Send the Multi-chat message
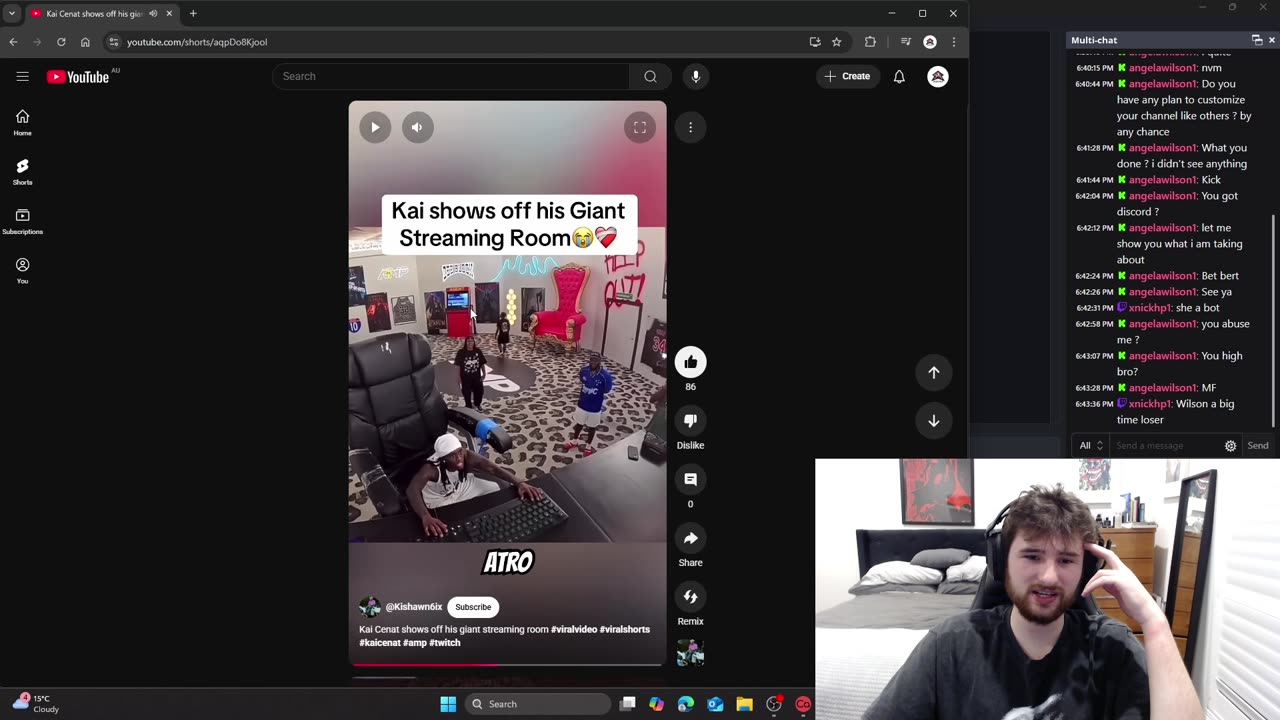Image resolution: width=1280 pixels, height=720 pixels. pos(1258,446)
